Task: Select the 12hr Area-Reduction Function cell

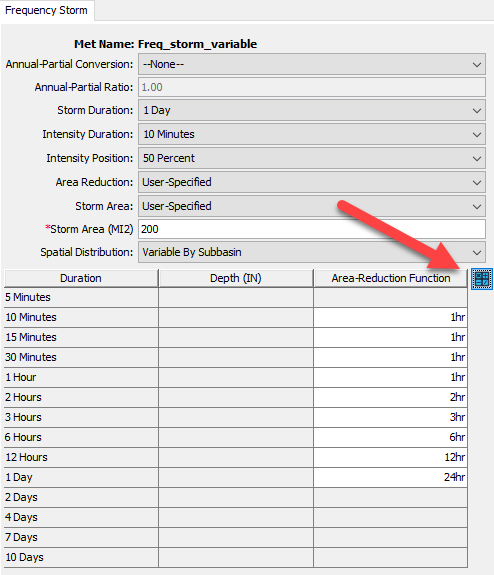Action: pyautogui.click(x=391, y=457)
